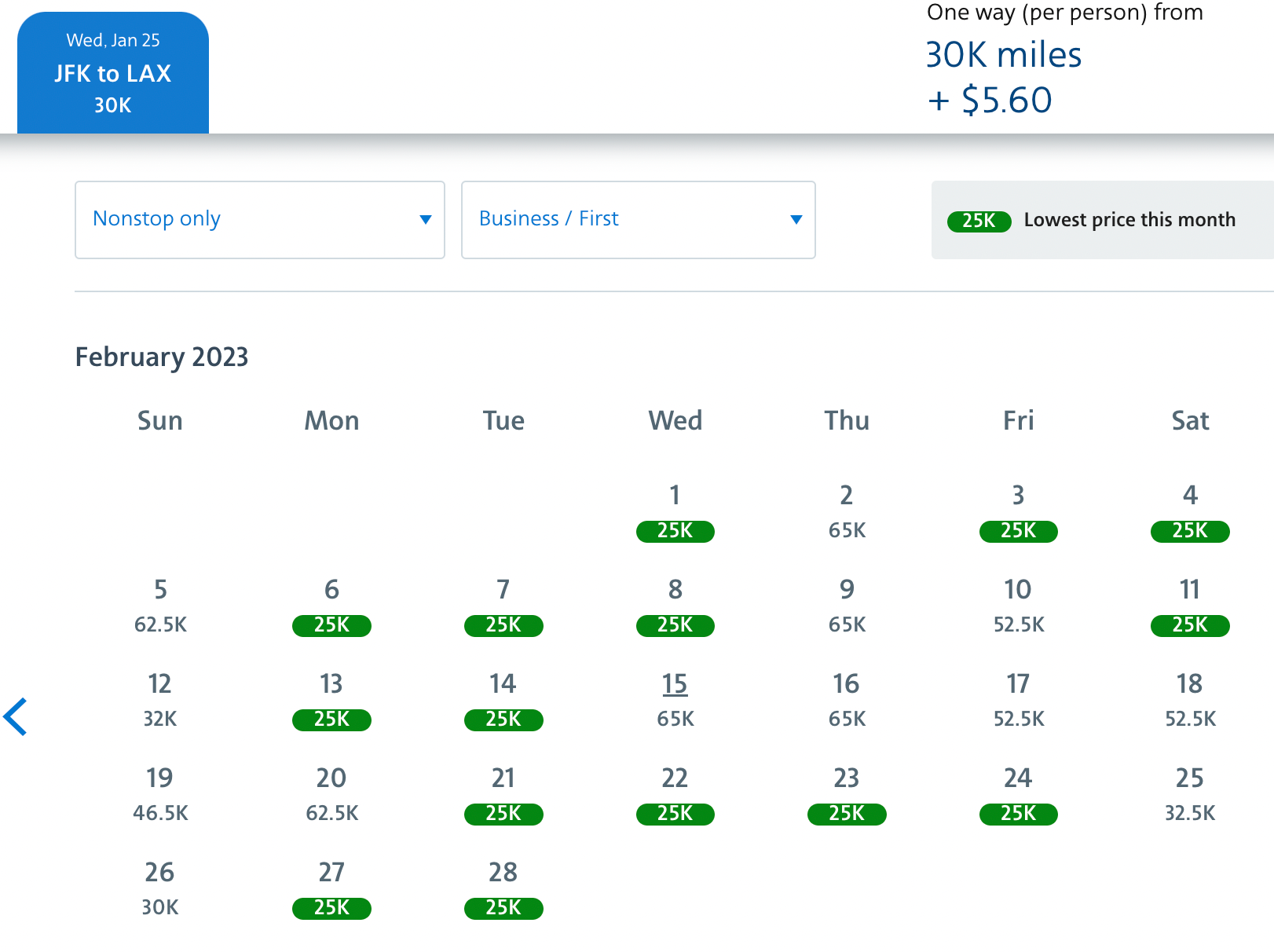Viewport: 1274px width, 952px height.
Task: Expand the stops filter to change from Nonstop
Action: (259, 220)
